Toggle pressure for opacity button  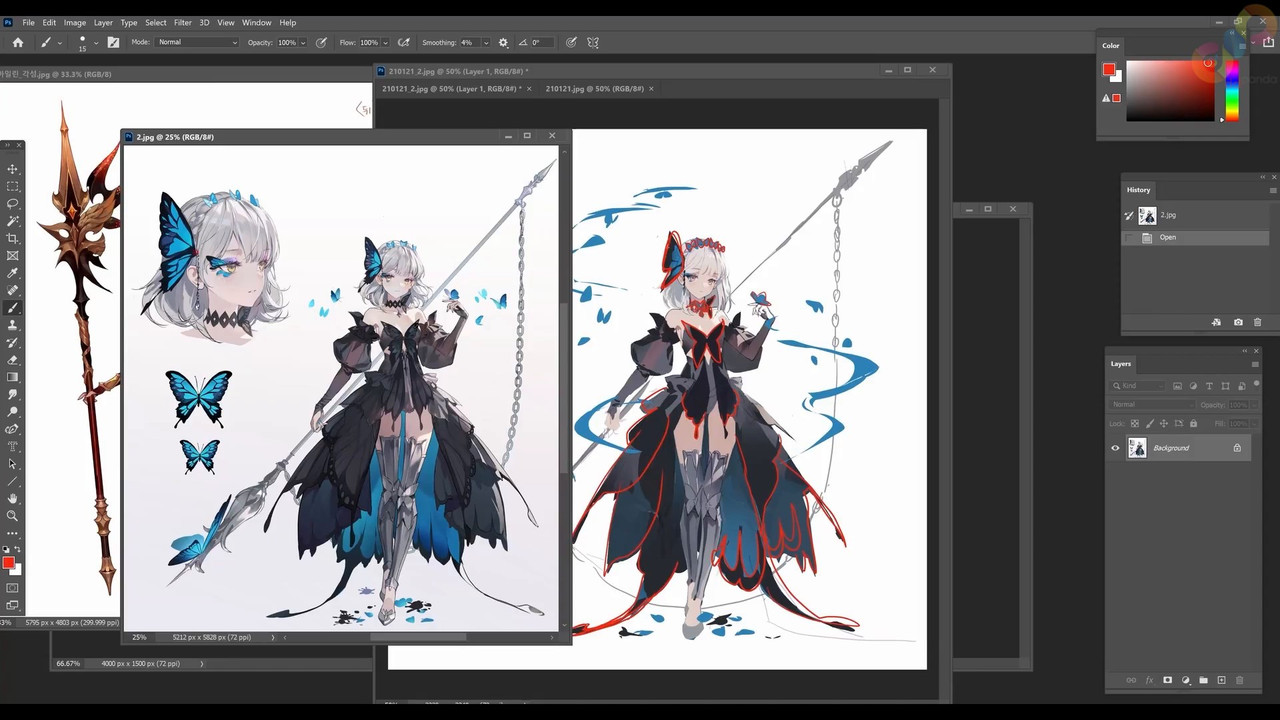[321, 42]
